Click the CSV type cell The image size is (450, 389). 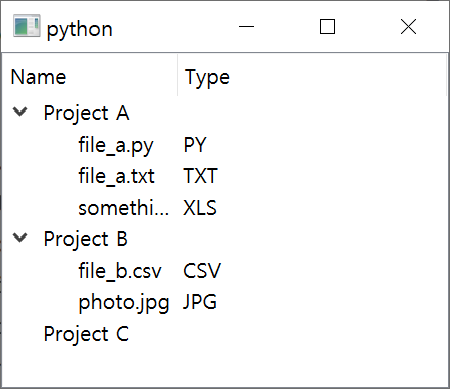point(202,271)
